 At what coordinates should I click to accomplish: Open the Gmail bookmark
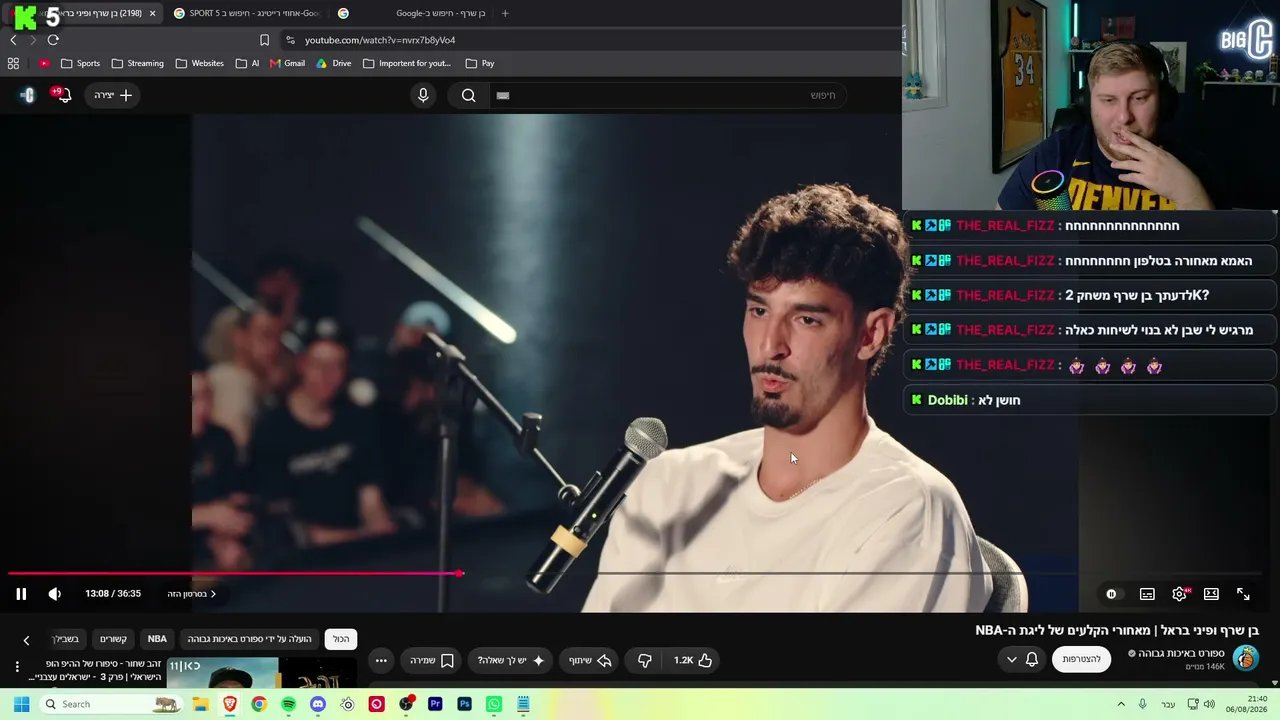click(x=287, y=63)
